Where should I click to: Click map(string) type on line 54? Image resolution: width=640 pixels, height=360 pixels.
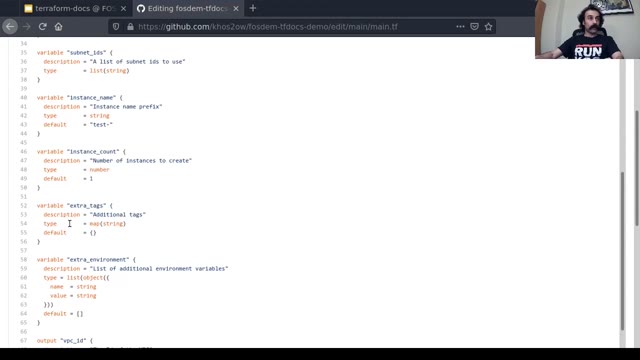pyautogui.click(x=108, y=224)
